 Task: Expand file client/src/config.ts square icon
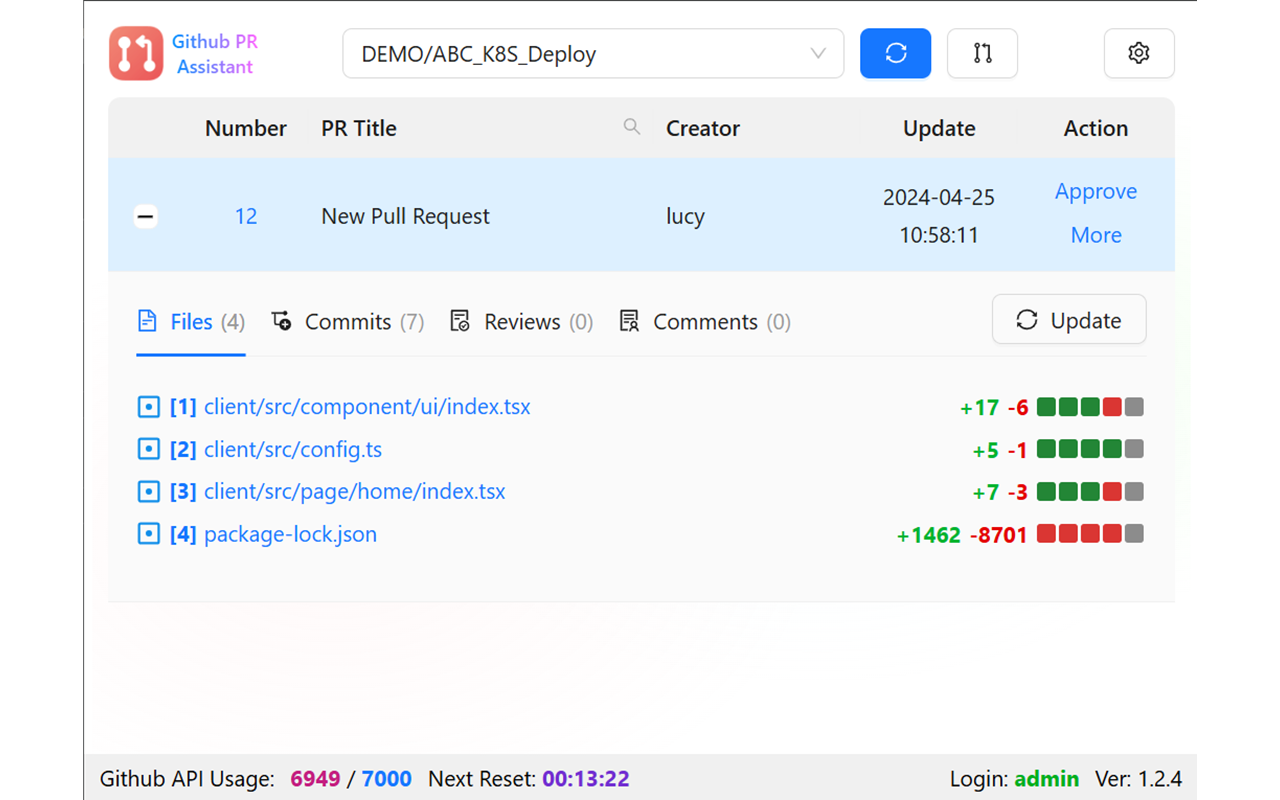(x=148, y=450)
